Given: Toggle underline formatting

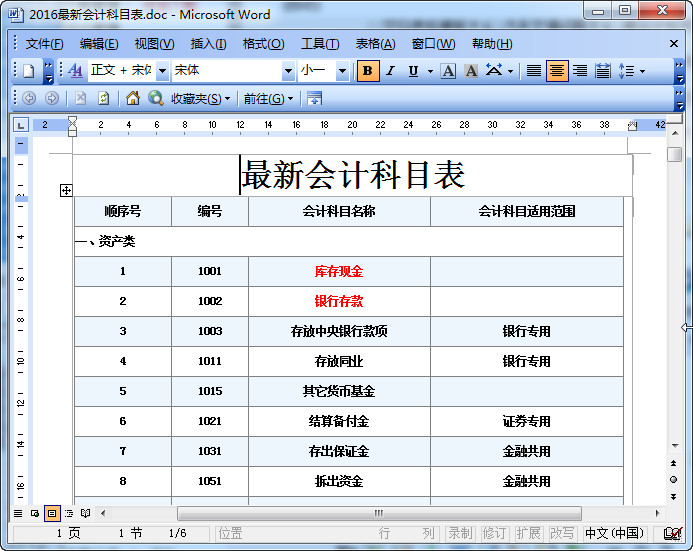Looking at the screenshot, I should [413, 71].
